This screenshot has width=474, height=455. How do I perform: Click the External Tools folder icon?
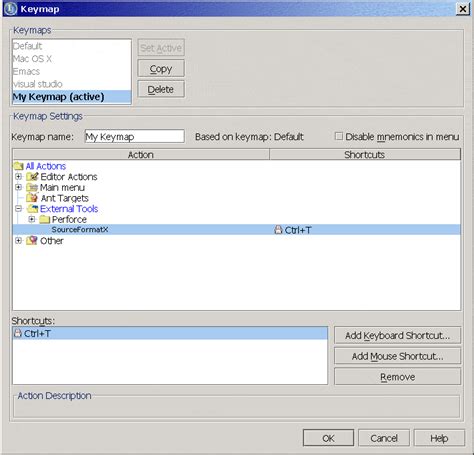33,209
